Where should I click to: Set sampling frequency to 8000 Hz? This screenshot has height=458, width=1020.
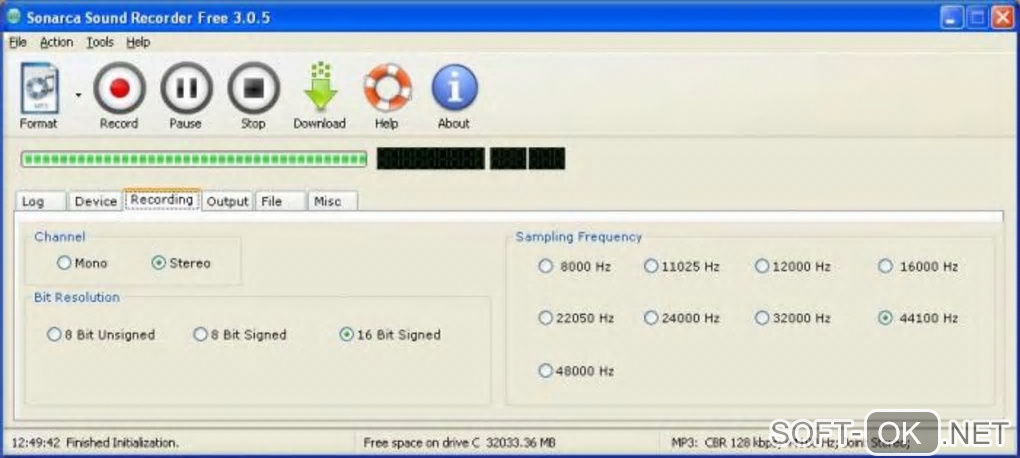click(575, 266)
